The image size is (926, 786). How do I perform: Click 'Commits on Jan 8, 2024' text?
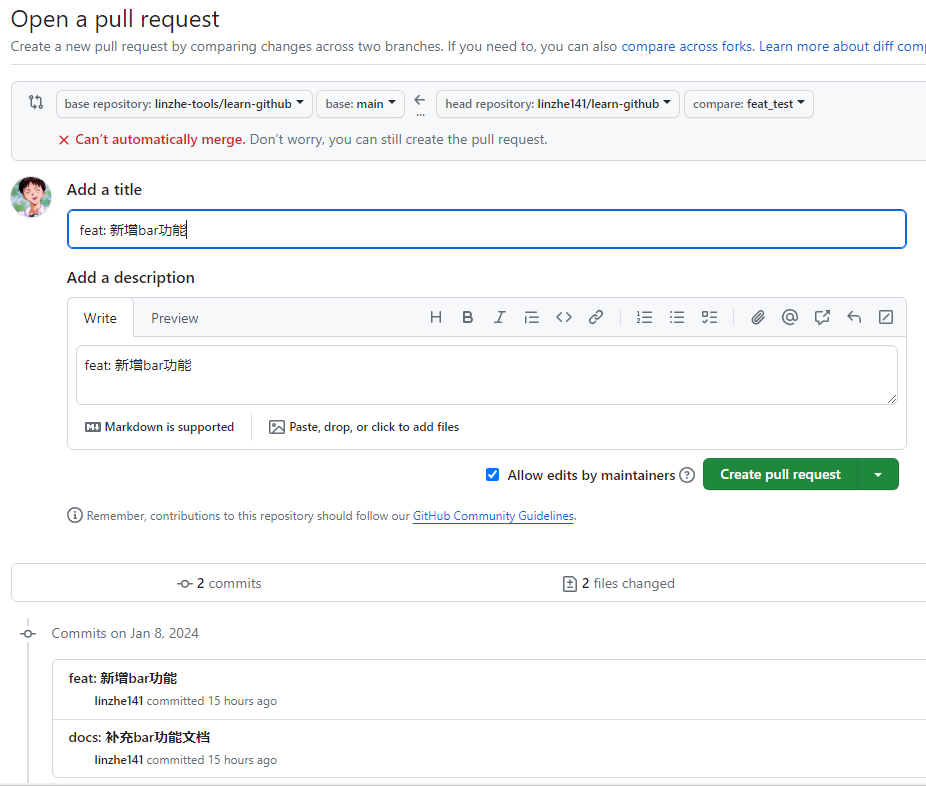[125, 634]
